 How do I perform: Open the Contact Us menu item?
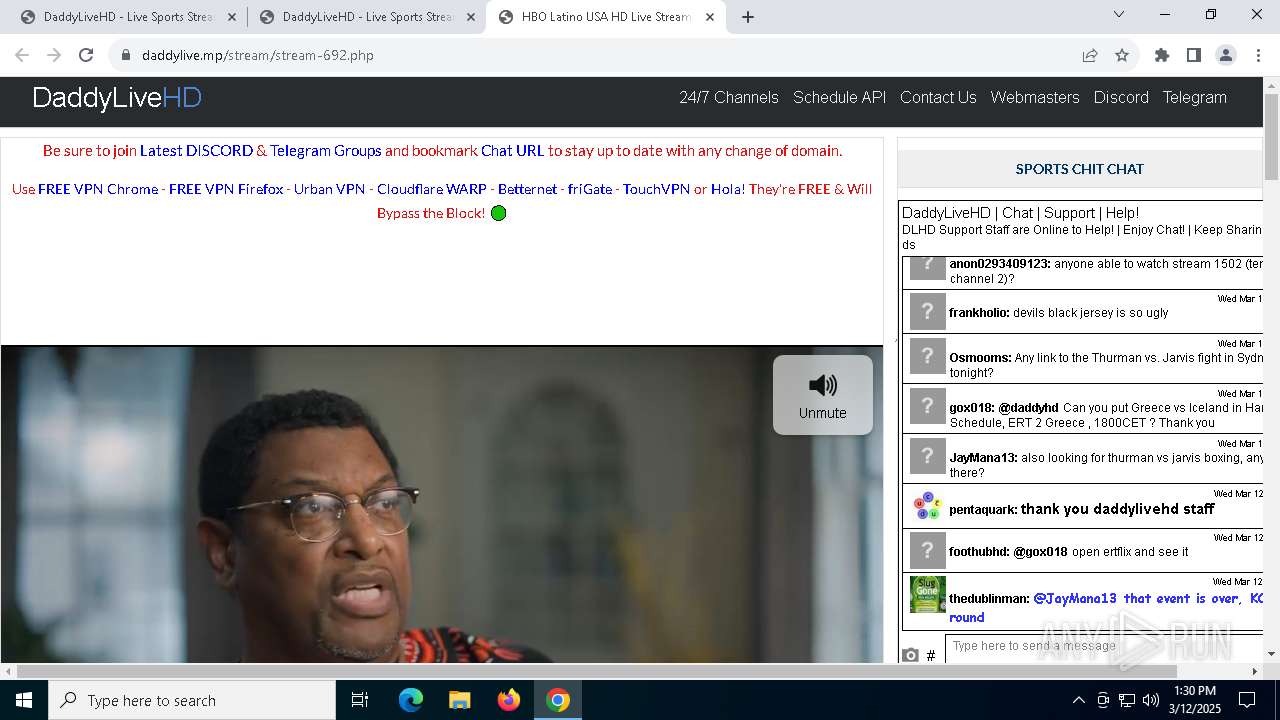[938, 98]
